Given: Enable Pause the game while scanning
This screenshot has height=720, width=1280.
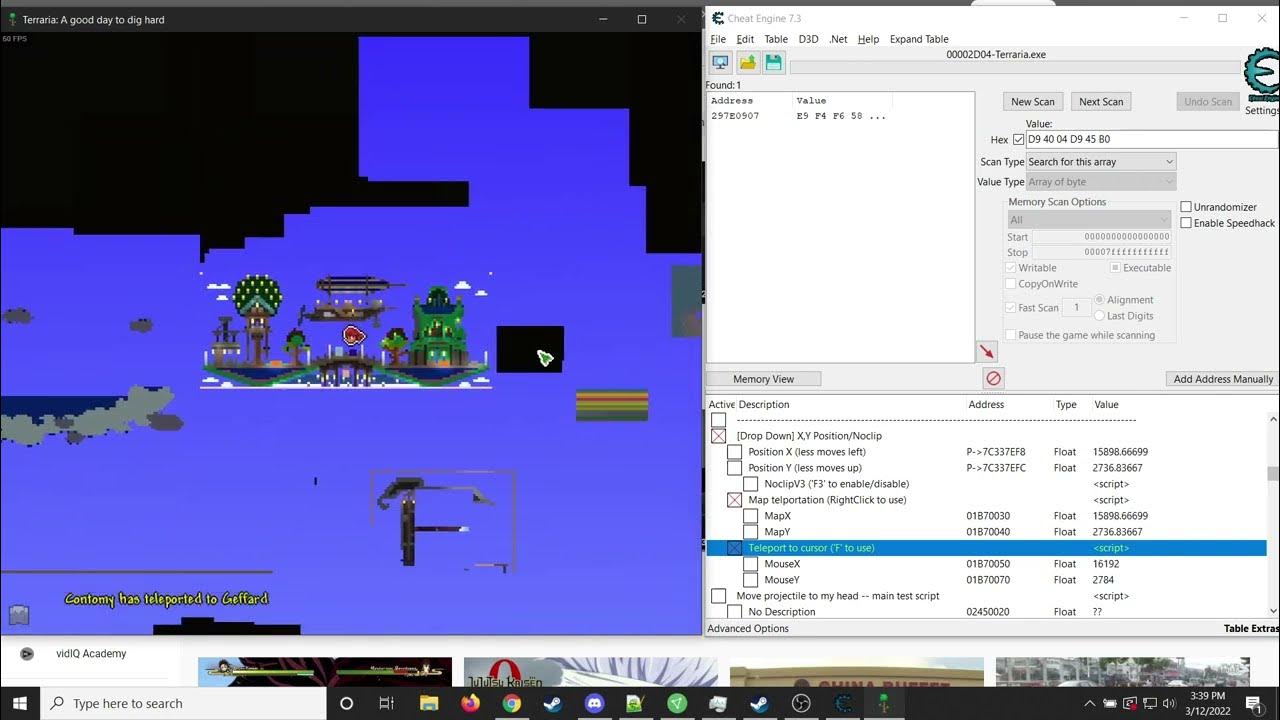Looking at the screenshot, I should [1011, 335].
